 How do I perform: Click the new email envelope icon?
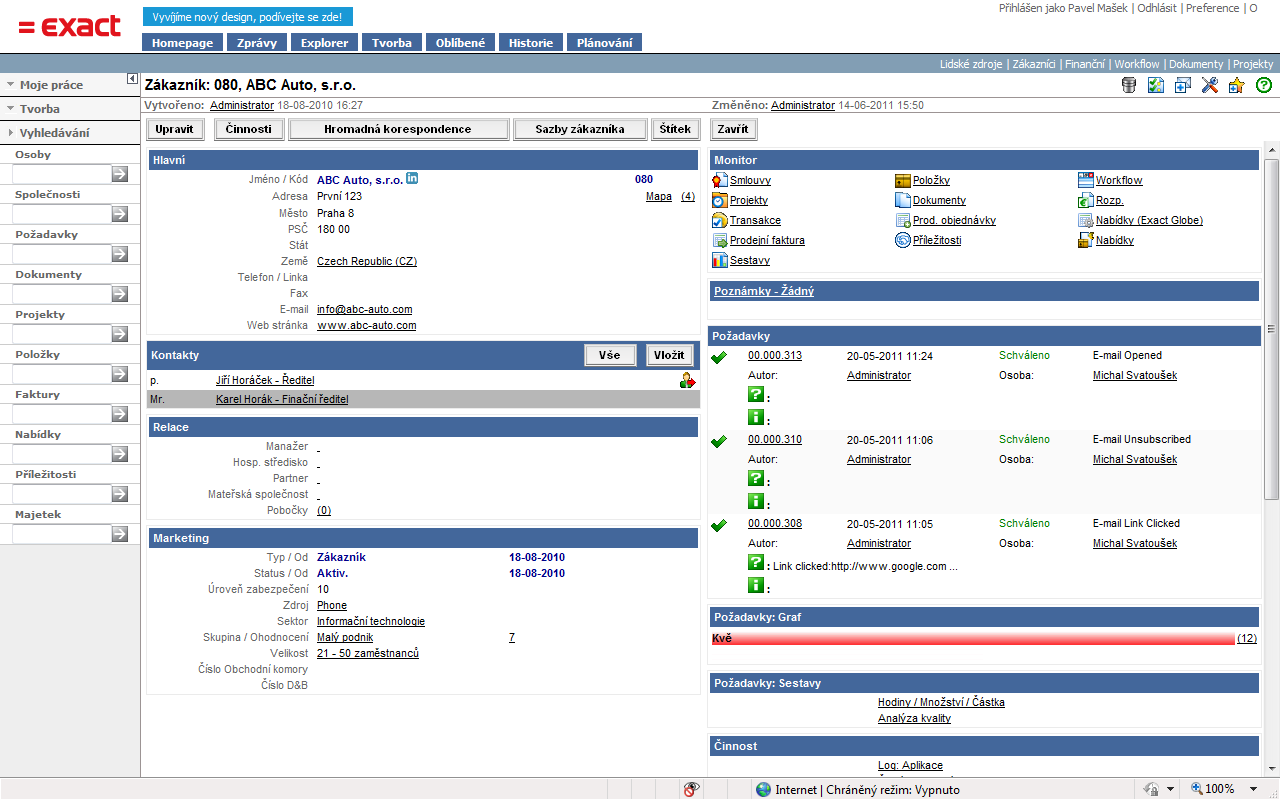(x=1183, y=85)
